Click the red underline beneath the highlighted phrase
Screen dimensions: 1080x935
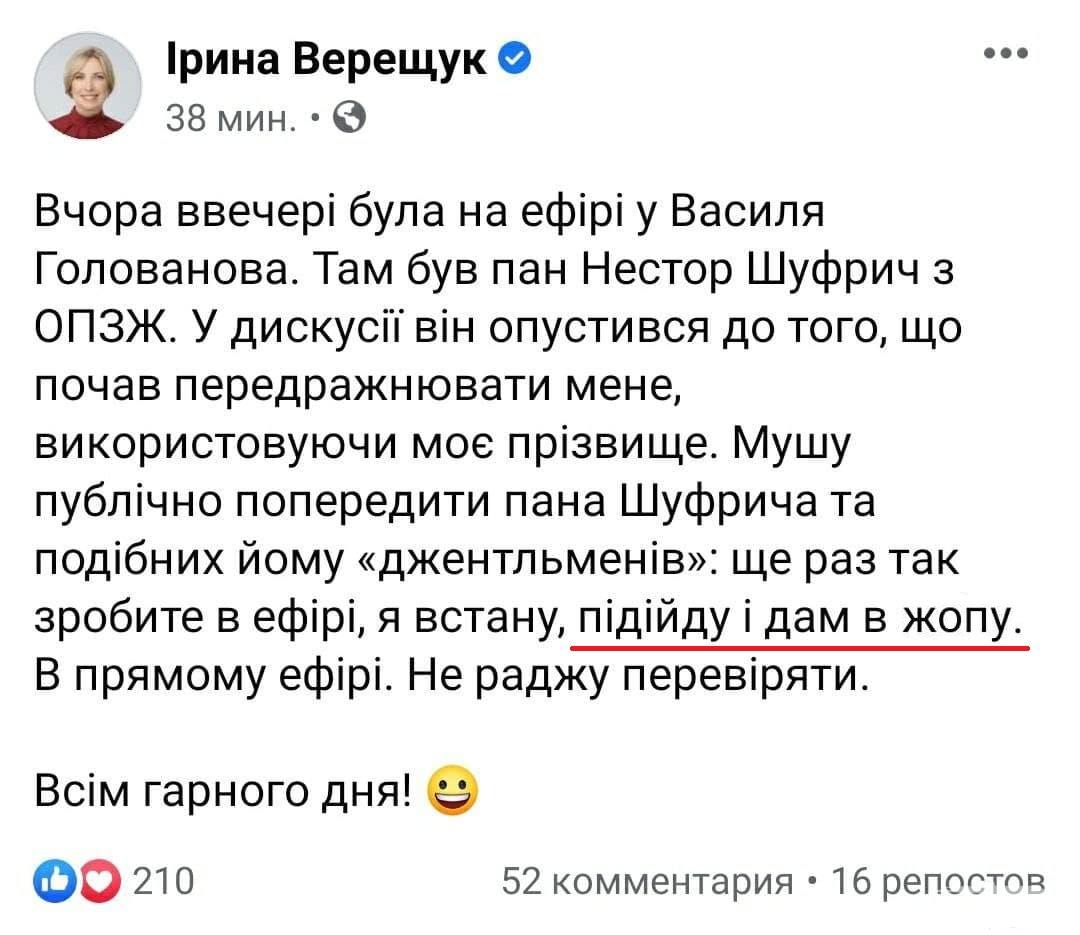[x=800, y=648]
